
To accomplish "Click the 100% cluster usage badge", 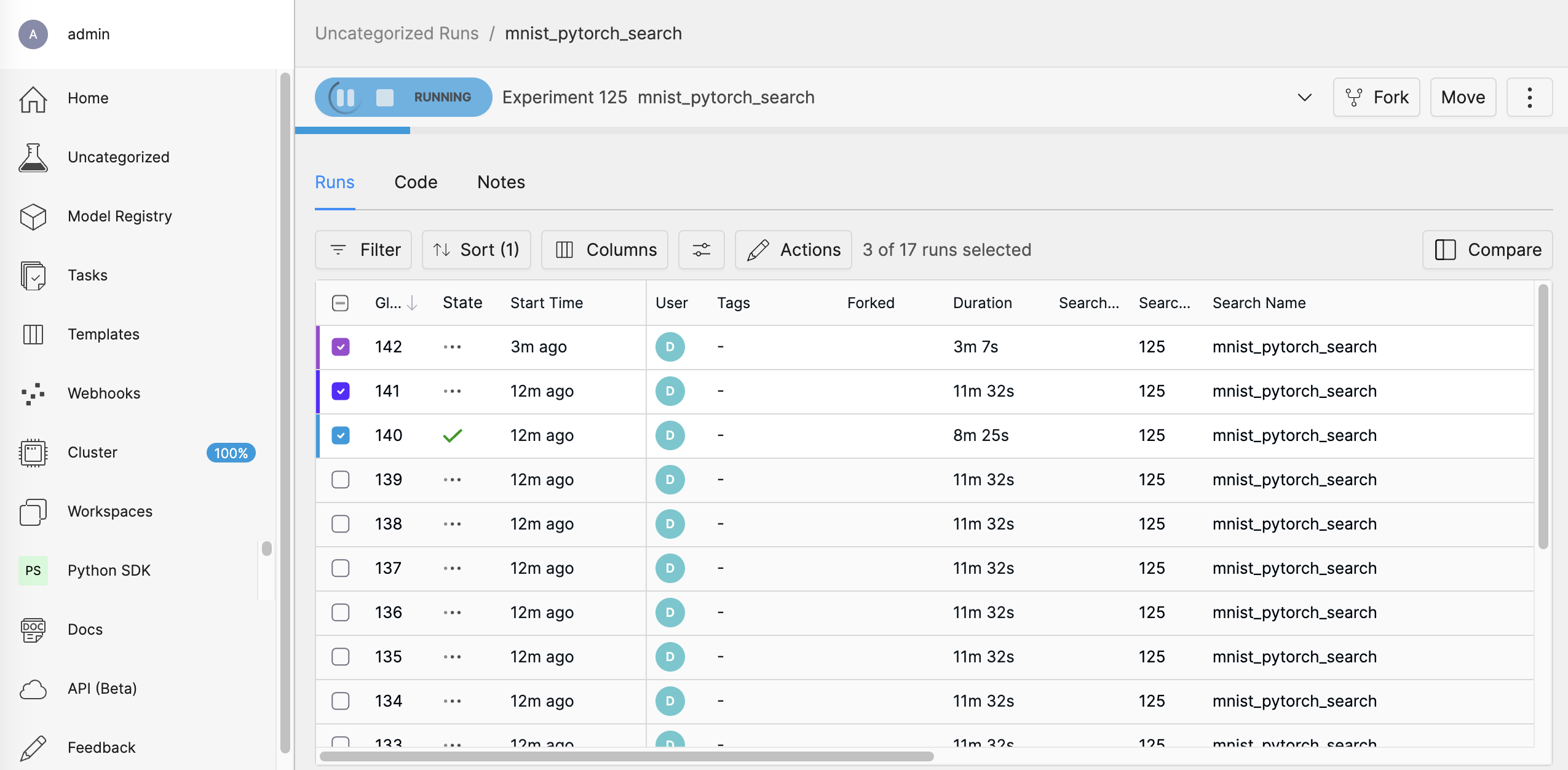I will coord(231,453).
